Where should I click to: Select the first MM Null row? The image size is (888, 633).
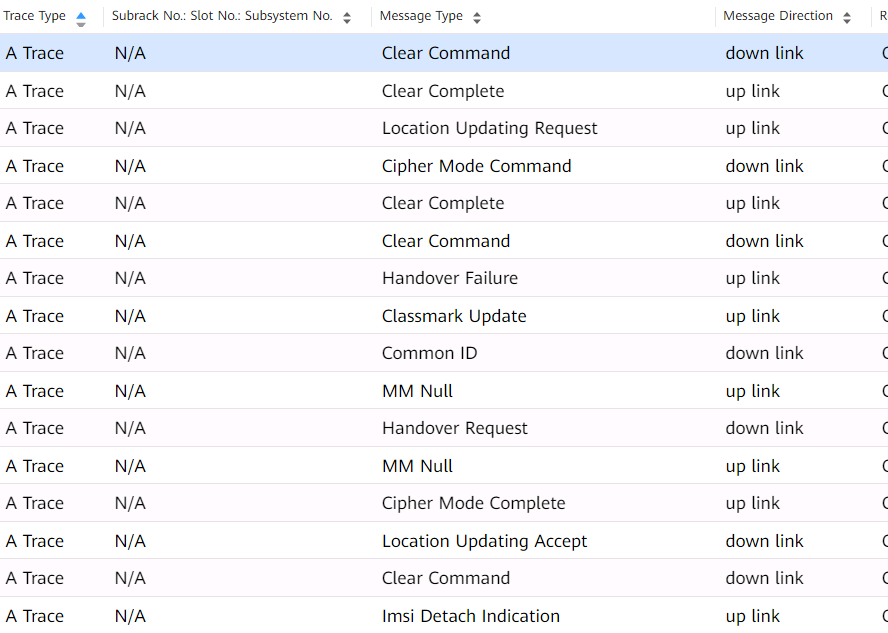444,391
